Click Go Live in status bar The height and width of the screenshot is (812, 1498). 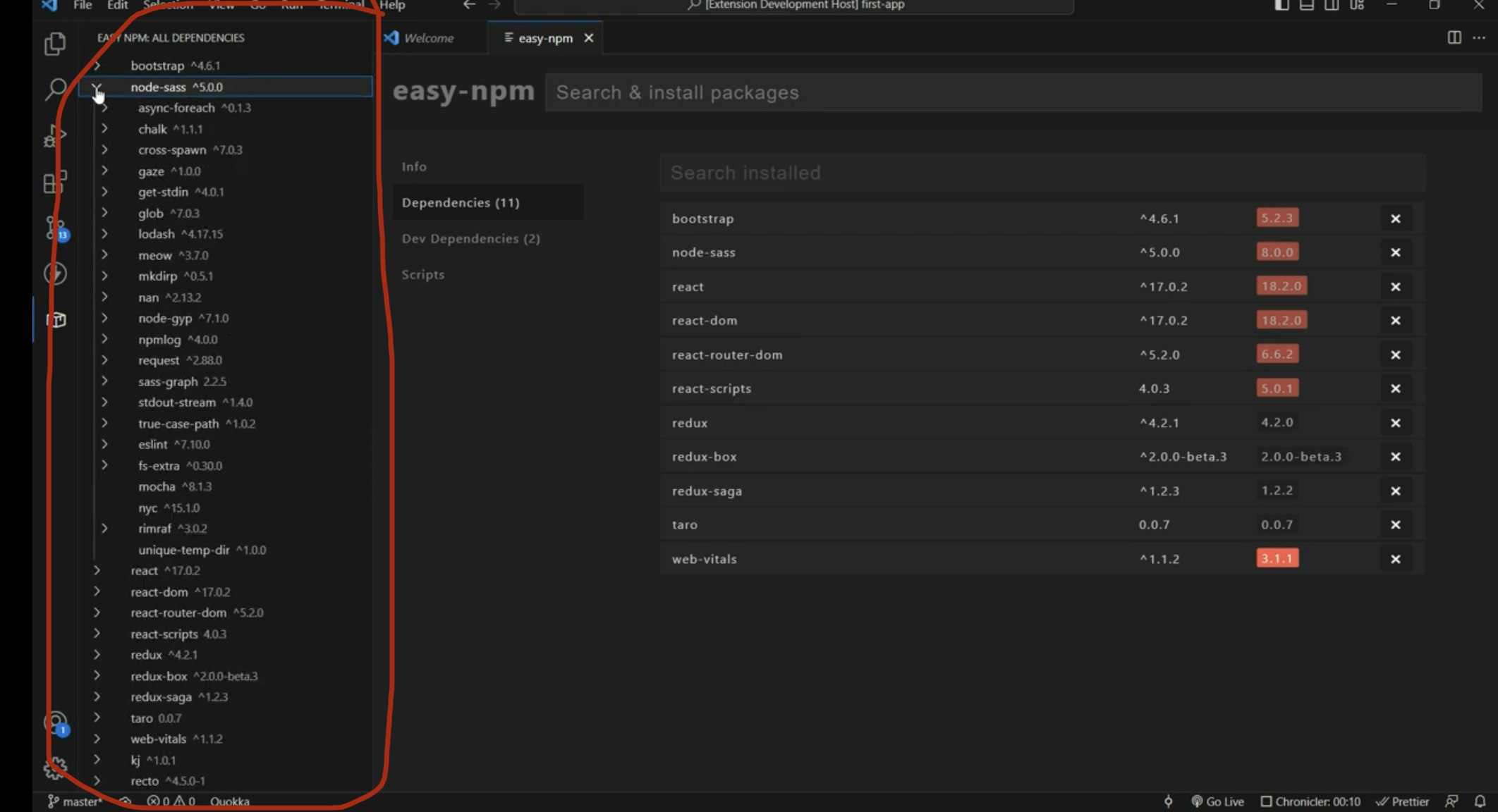[1217, 801]
